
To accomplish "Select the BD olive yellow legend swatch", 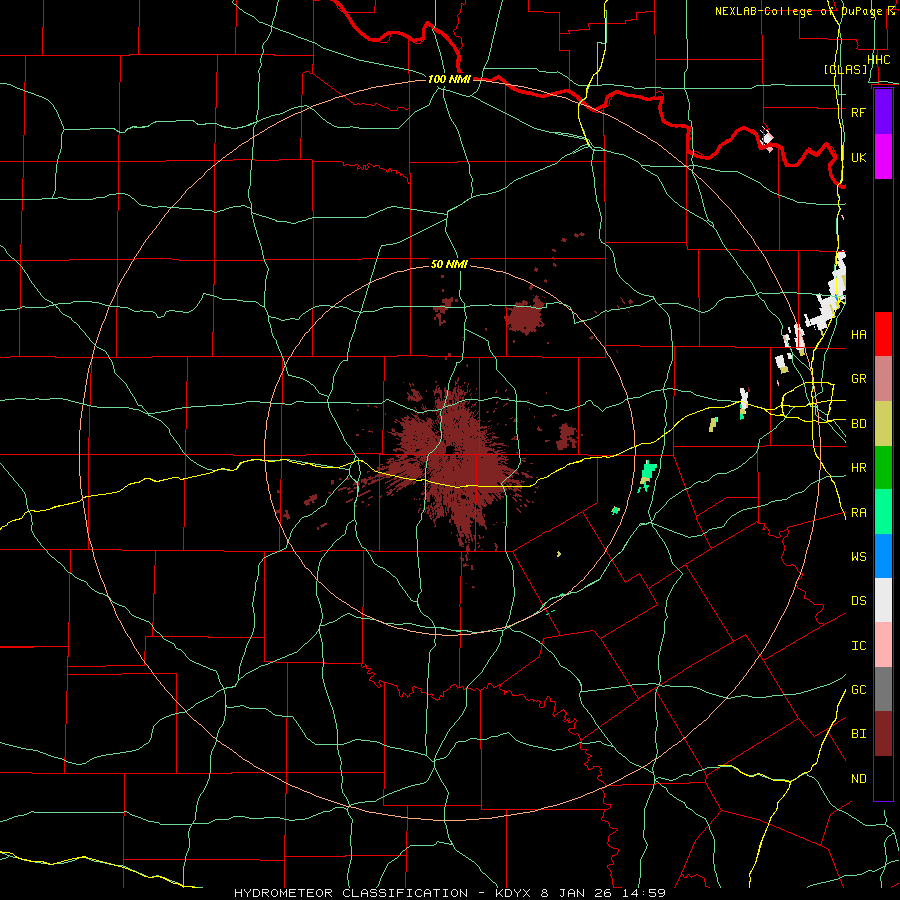I will [883, 423].
